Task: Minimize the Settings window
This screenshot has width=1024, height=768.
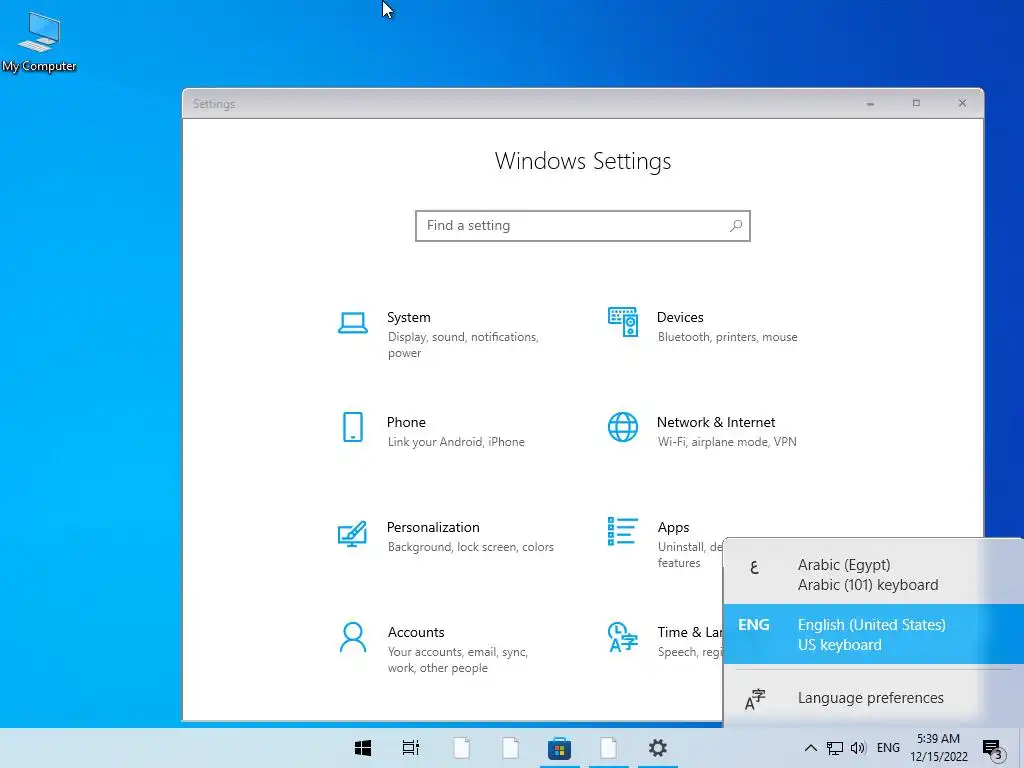Action: tap(871, 103)
